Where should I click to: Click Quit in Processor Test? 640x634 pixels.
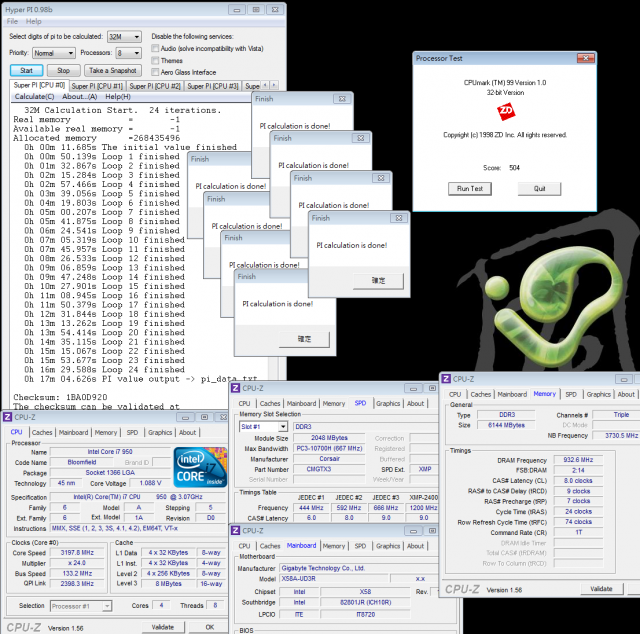540,189
